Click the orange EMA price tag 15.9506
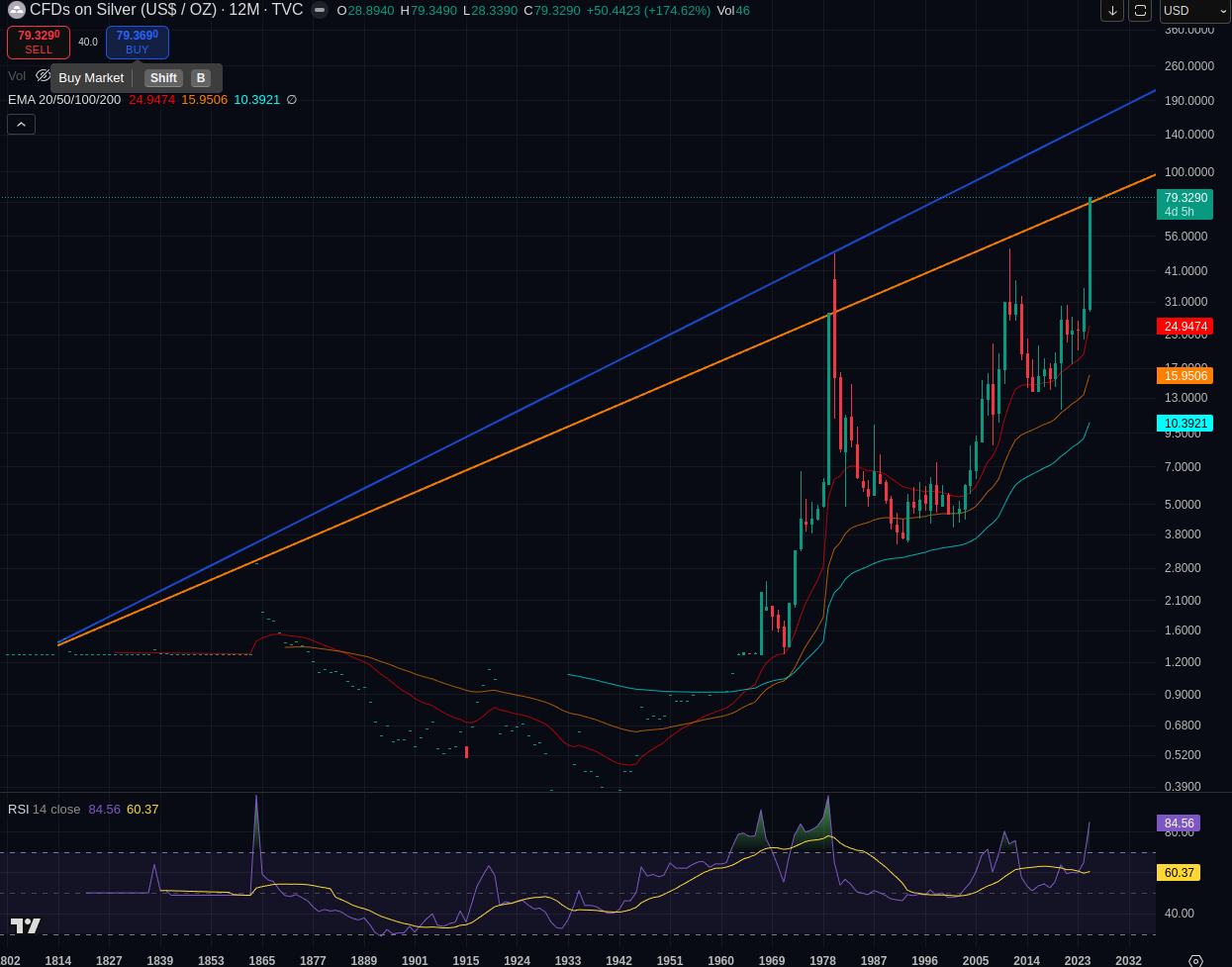This screenshot has width=1232, height=967. click(x=1185, y=376)
